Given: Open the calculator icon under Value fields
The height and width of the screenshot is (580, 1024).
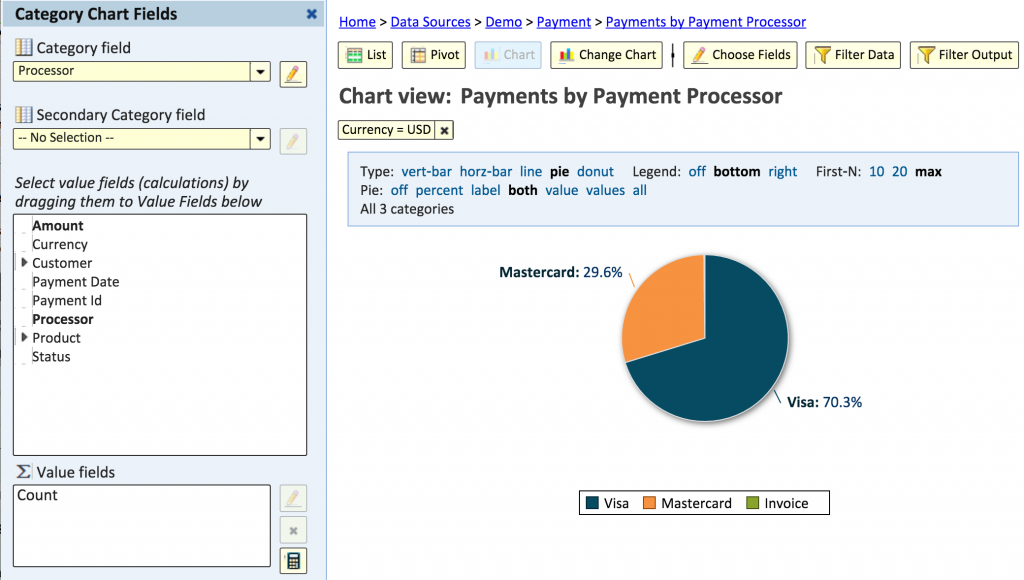Looking at the screenshot, I should tap(293, 561).
